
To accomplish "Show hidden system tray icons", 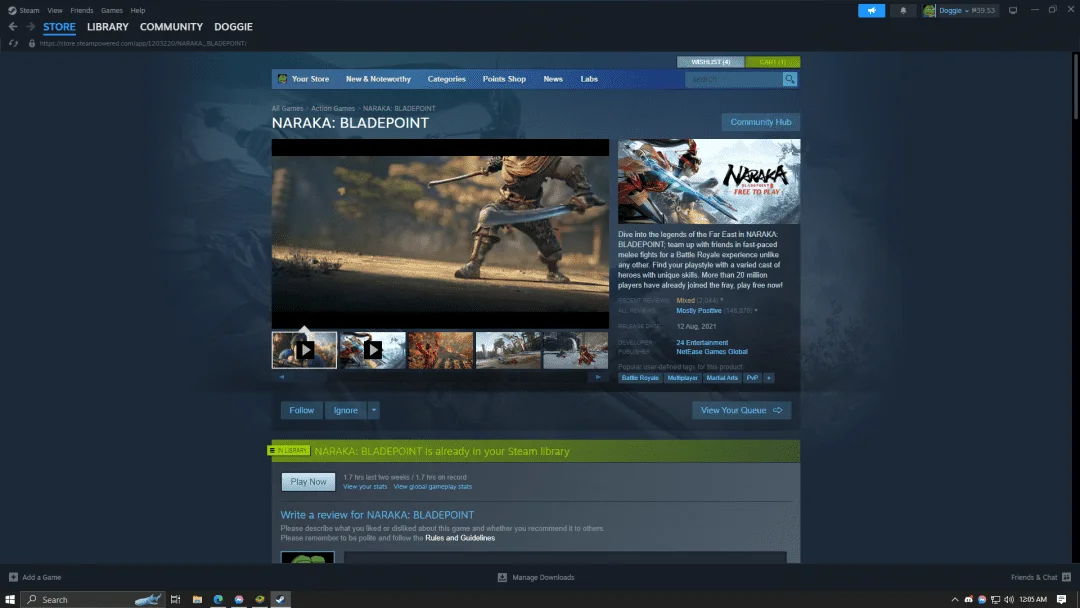I will tap(955, 600).
